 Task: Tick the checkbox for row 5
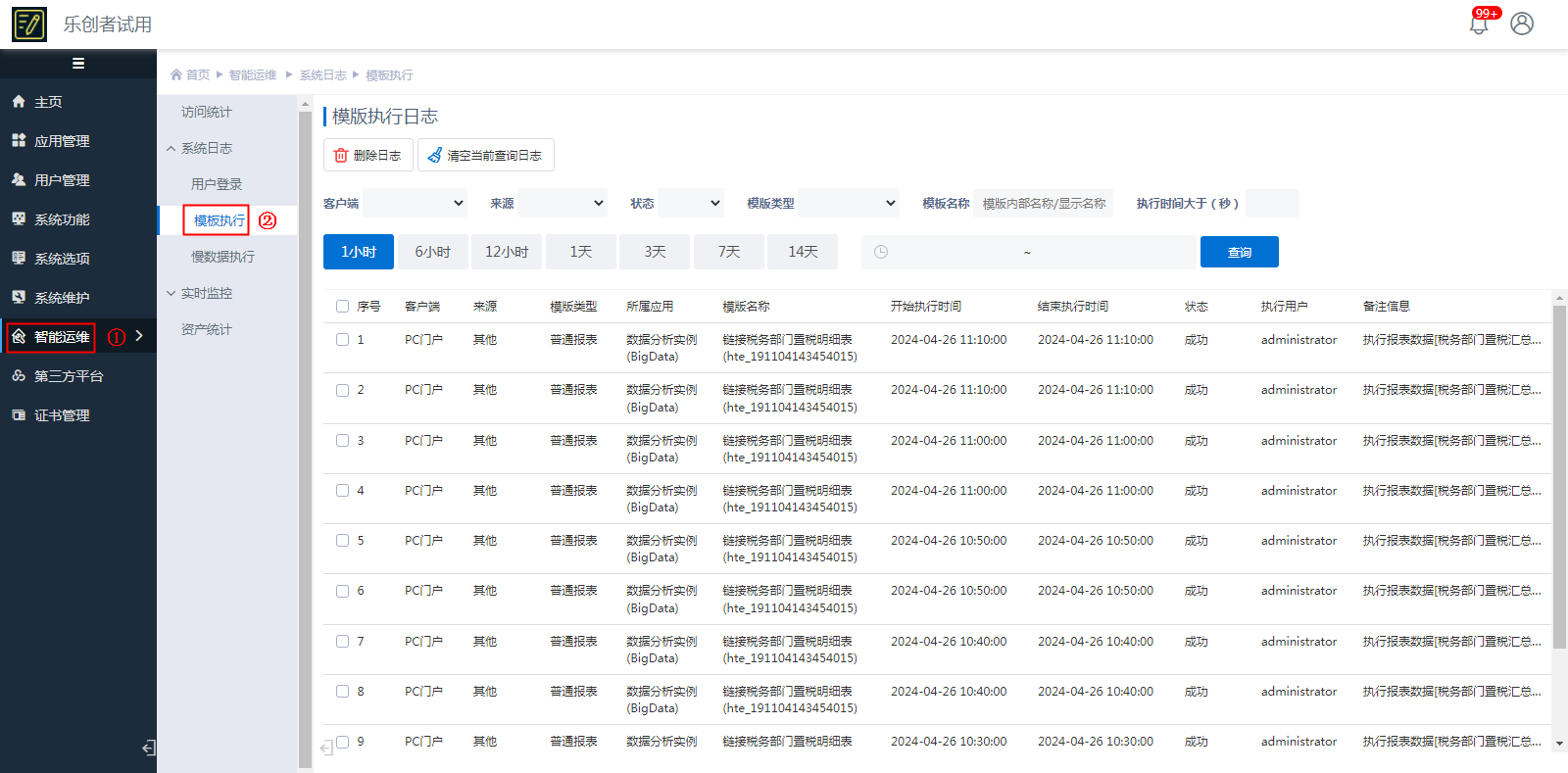point(343,541)
